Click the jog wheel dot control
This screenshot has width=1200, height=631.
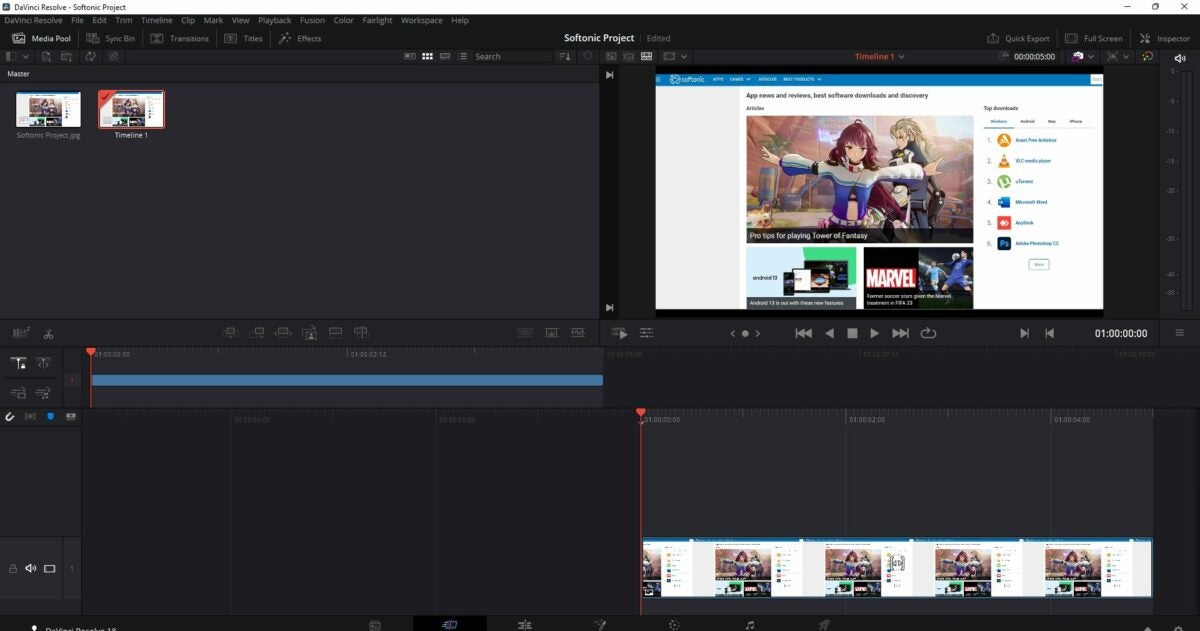[745, 333]
